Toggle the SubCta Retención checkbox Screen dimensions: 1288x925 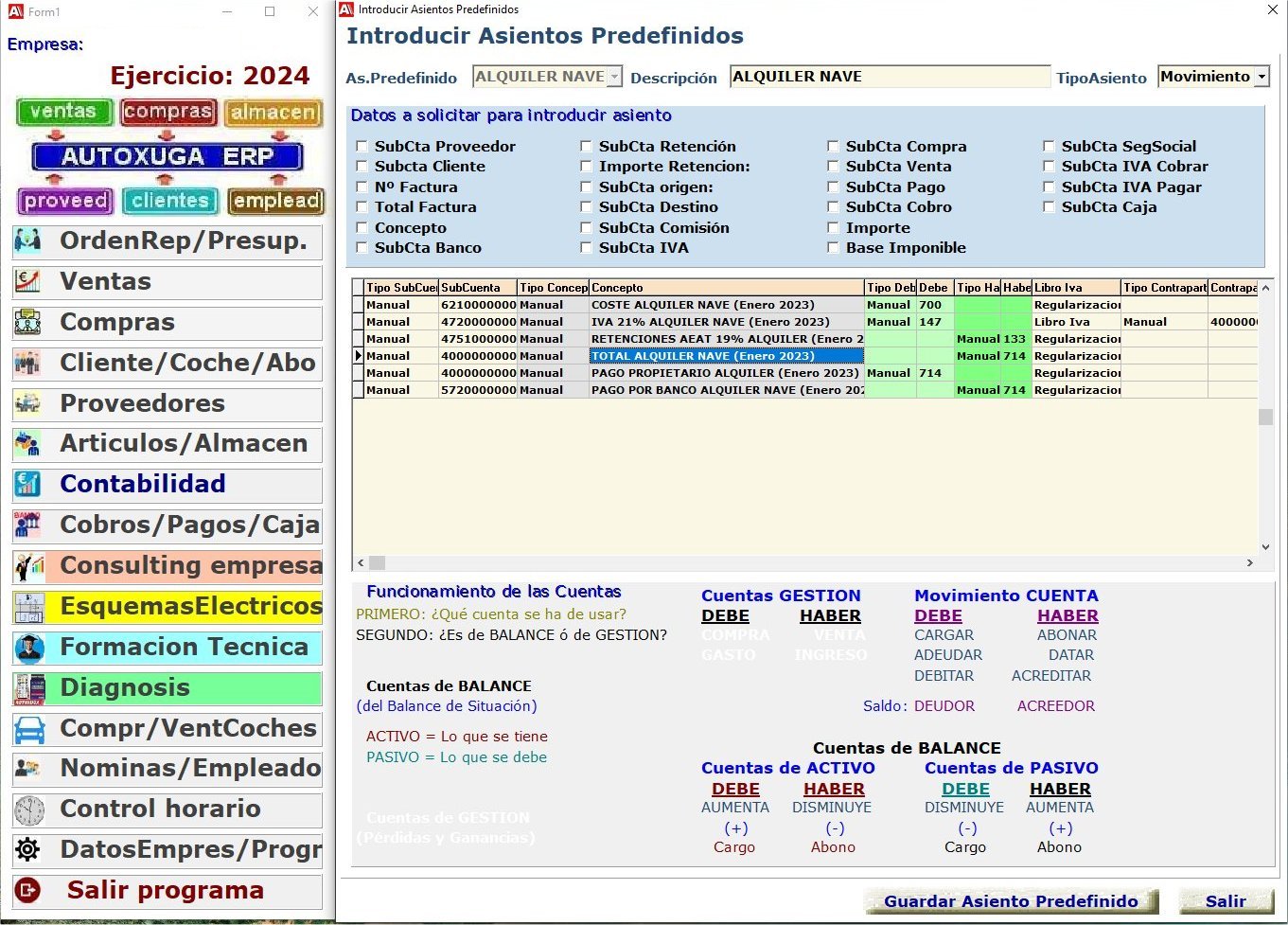click(x=586, y=147)
